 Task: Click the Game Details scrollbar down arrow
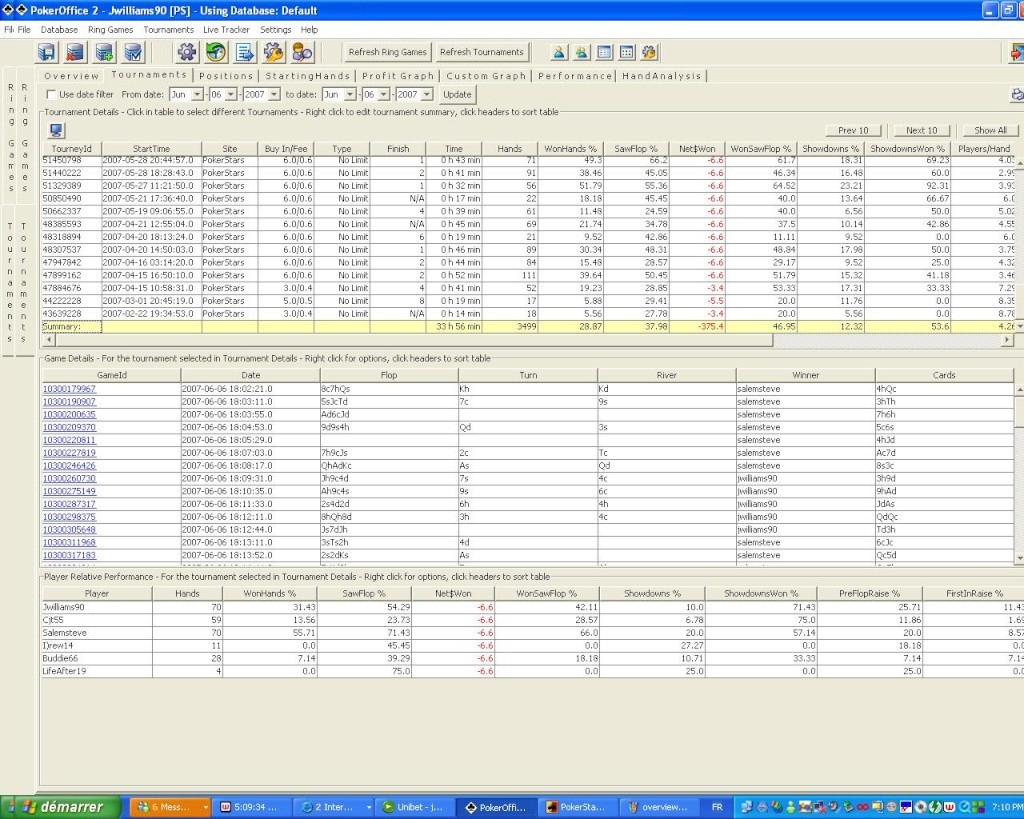1019,558
